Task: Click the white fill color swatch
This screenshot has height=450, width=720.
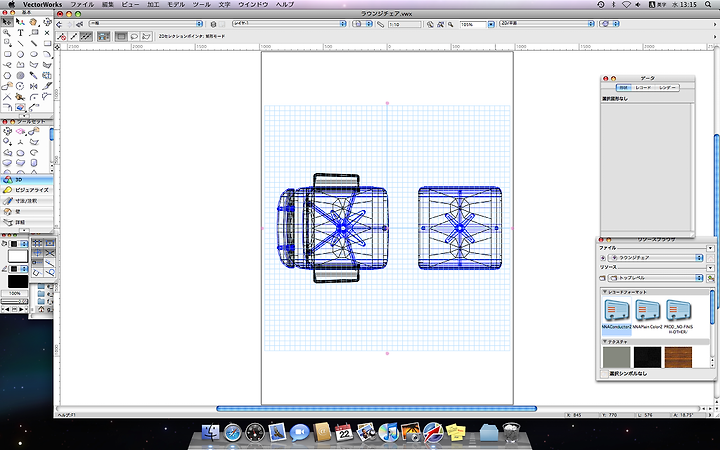Action: pyautogui.click(x=18, y=256)
